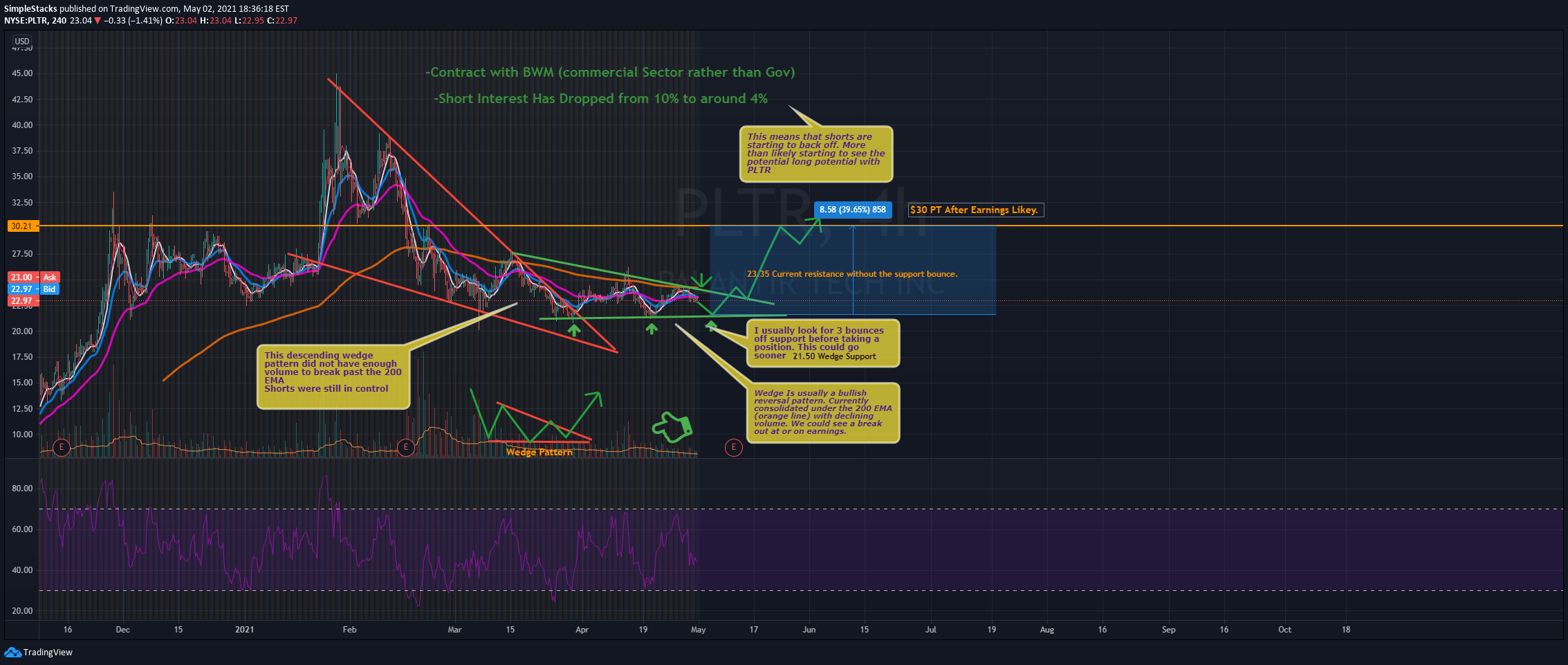Click the 45.00 price axis value
This screenshot has width=1568, height=665.
click(x=22, y=73)
